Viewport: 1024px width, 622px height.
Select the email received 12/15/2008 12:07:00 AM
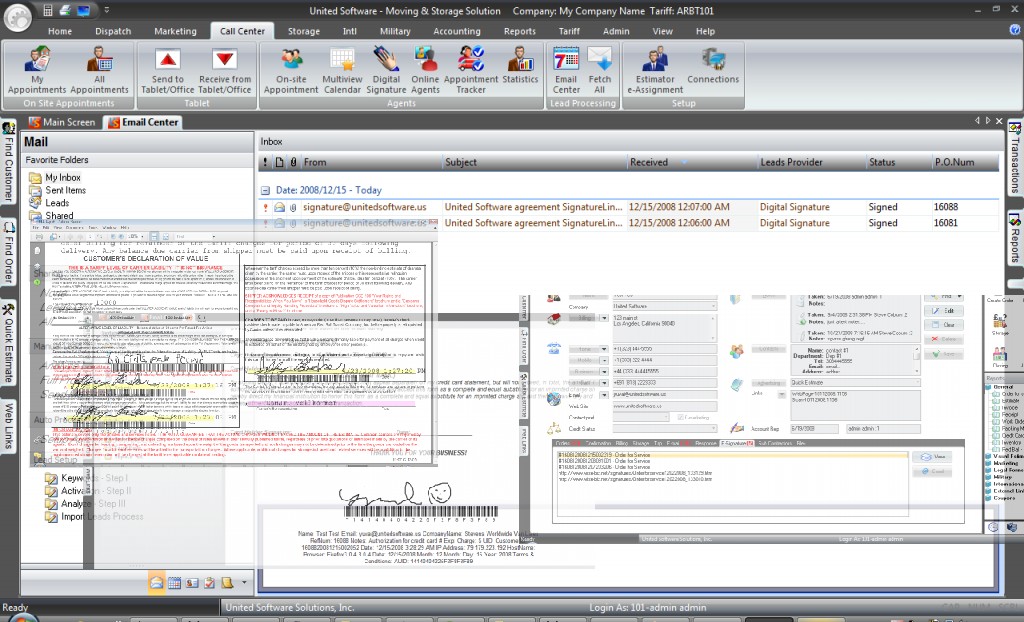(628, 207)
